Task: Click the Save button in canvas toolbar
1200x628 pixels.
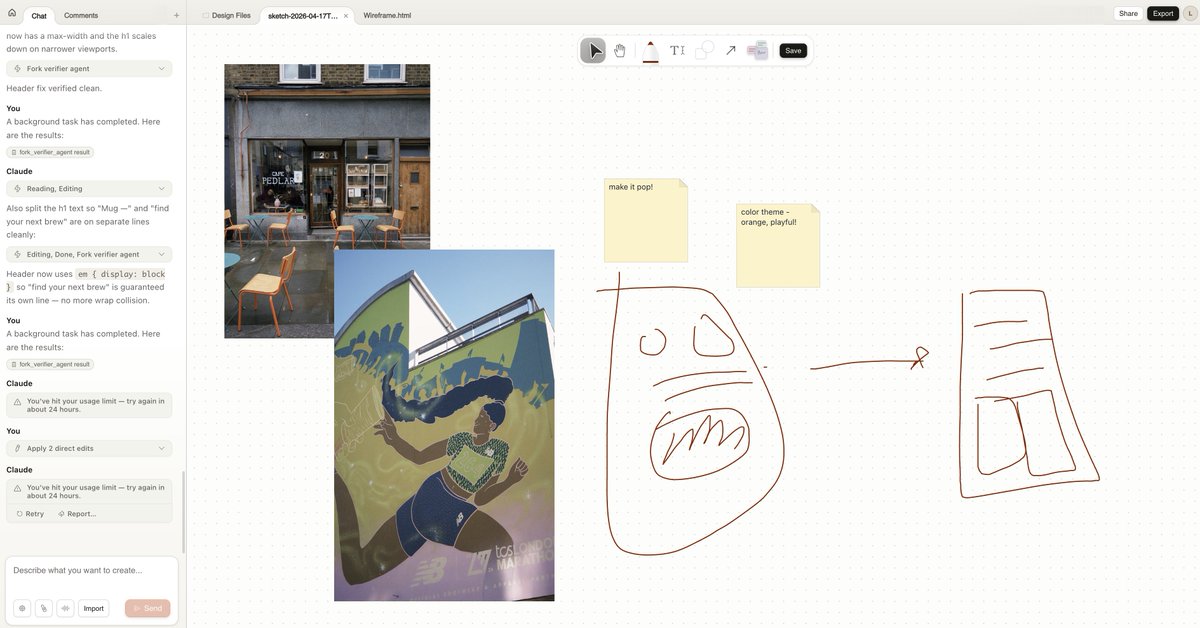Action: point(793,50)
